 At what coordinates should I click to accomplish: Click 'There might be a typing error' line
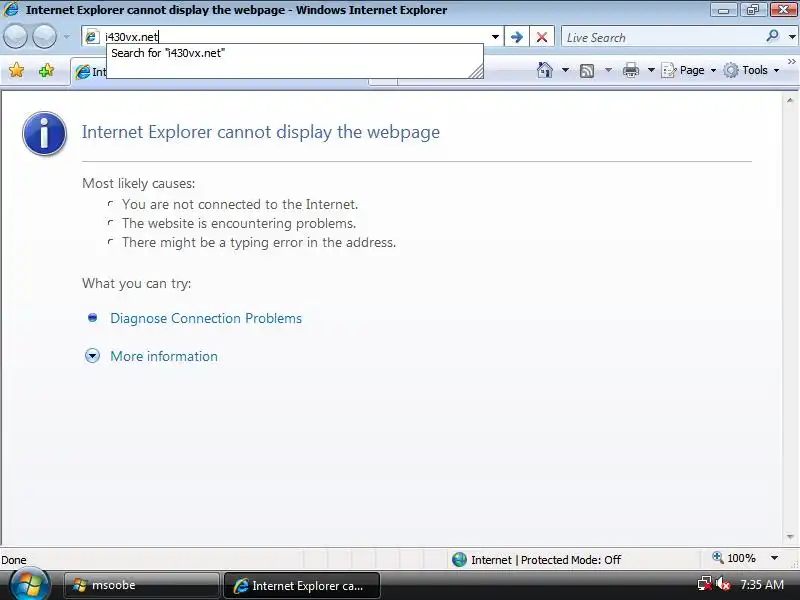pos(259,242)
